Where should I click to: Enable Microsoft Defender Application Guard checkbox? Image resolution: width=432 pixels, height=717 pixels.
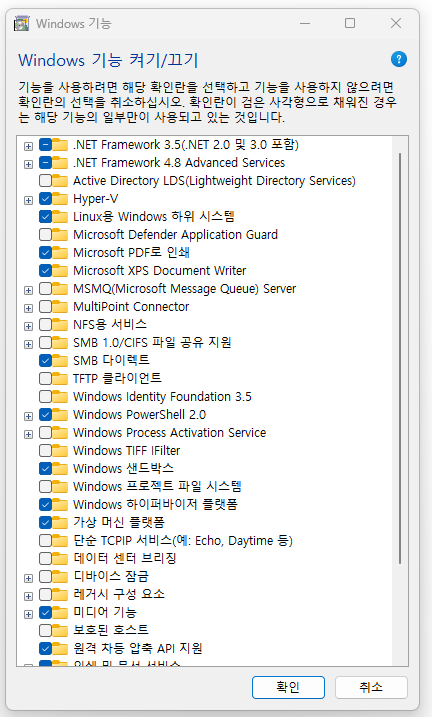(45, 235)
